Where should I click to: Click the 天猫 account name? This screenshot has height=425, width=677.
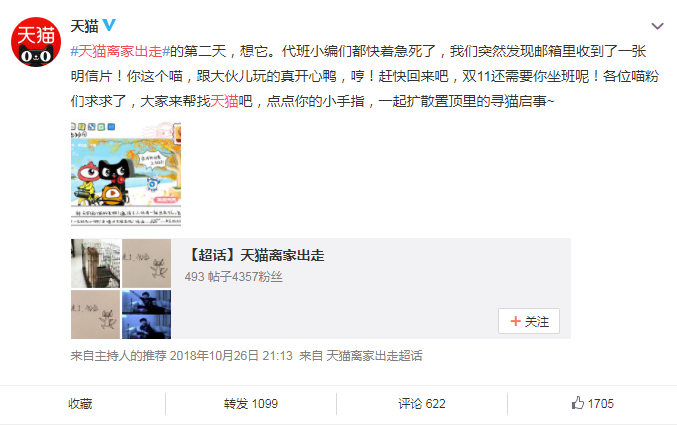(x=85, y=26)
